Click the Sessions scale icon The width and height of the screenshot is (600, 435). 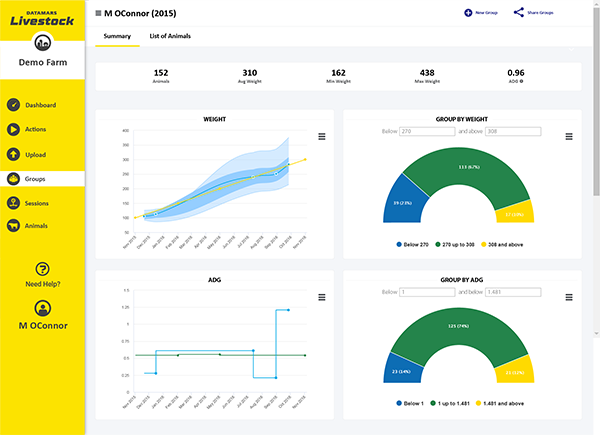pyautogui.click(x=12, y=202)
